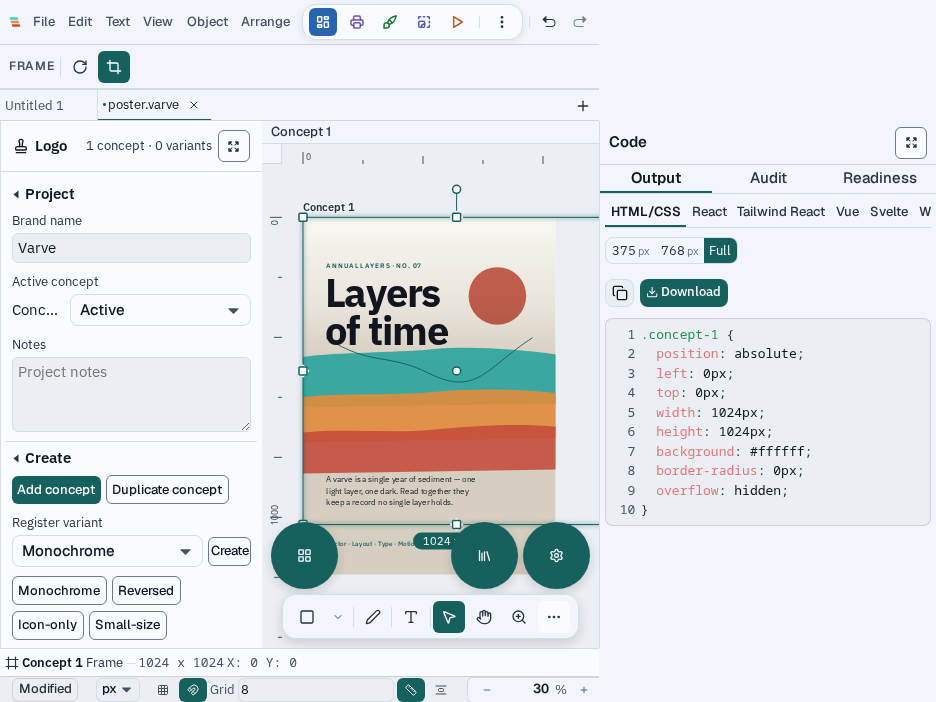This screenshot has width=936, height=702.
Task: Toggle the crop frame tool
Action: coord(113,66)
